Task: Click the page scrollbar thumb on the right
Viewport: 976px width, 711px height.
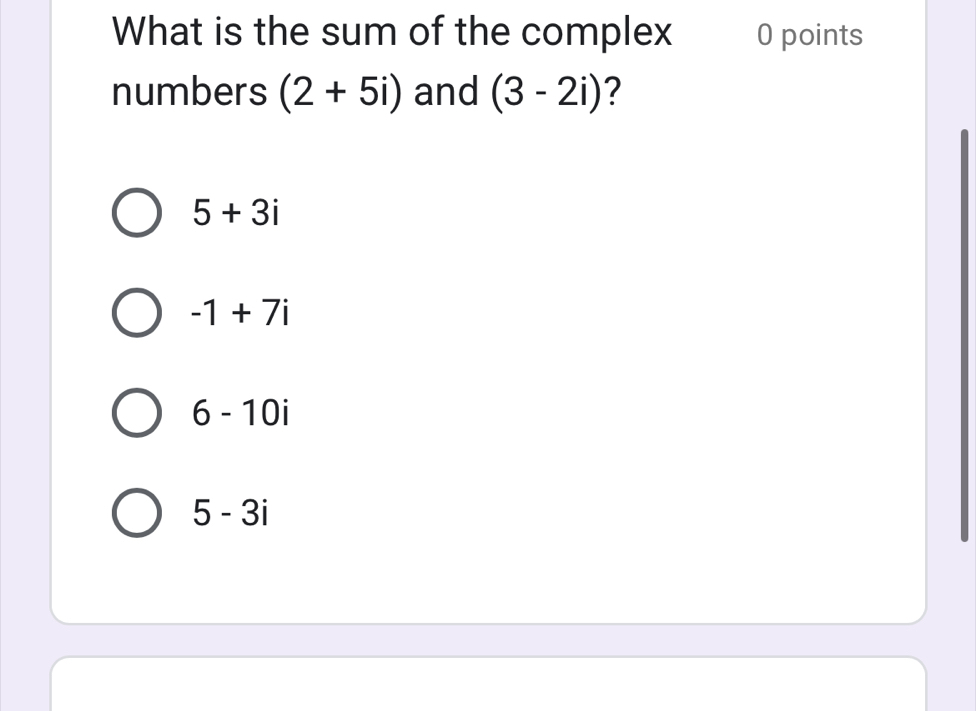Action: click(x=964, y=335)
